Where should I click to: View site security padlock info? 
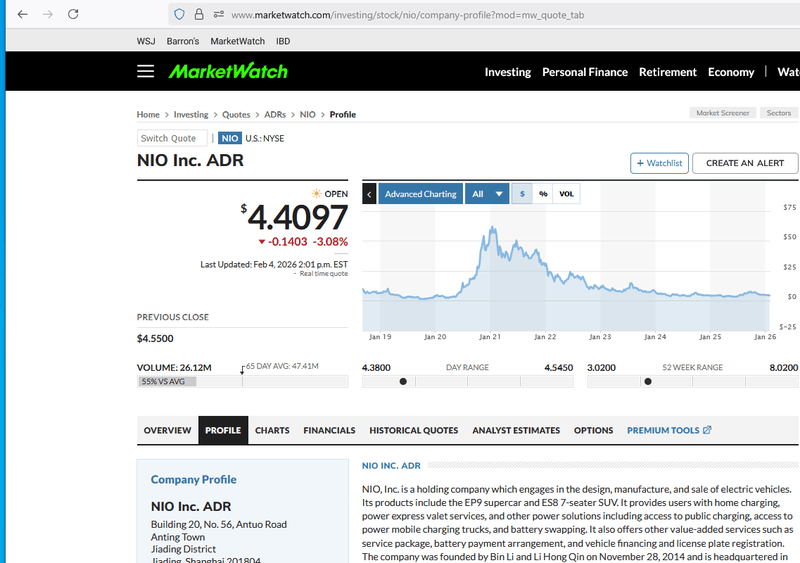[199, 14]
